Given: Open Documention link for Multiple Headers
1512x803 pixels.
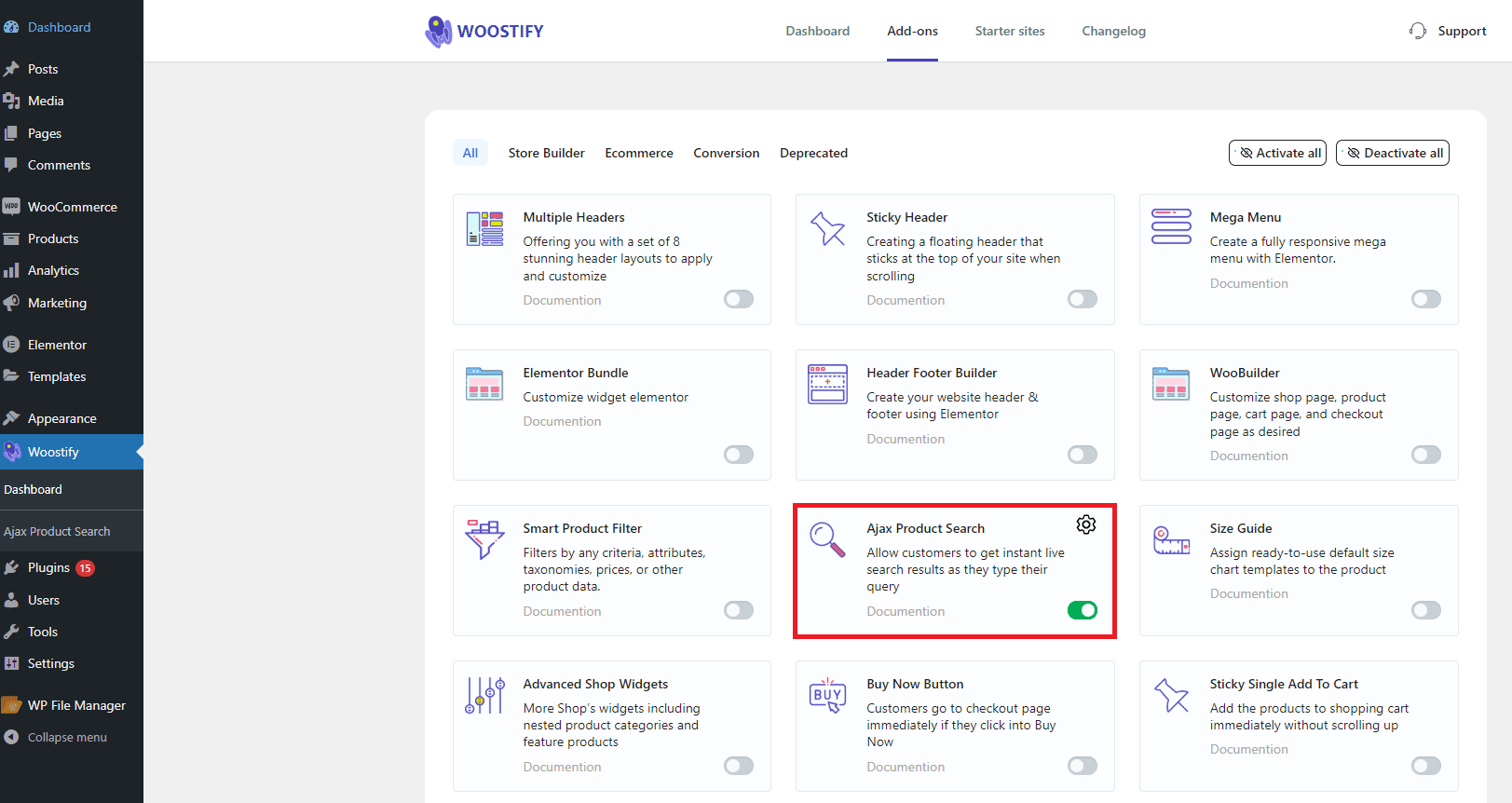Looking at the screenshot, I should [562, 300].
